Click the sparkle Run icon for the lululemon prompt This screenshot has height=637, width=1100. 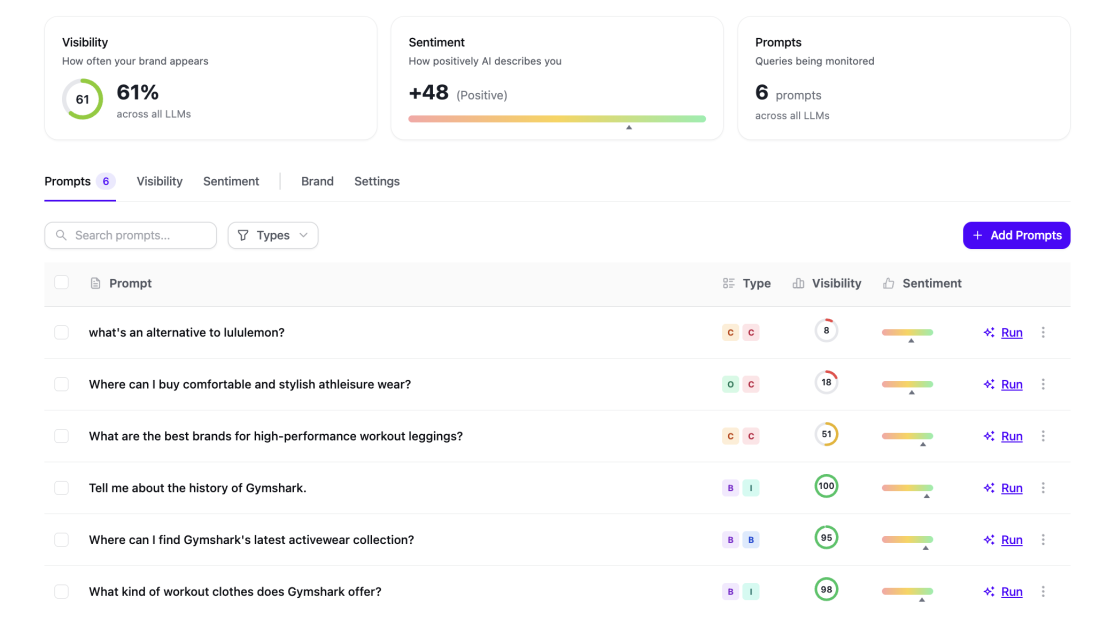[x=988, y=331]
